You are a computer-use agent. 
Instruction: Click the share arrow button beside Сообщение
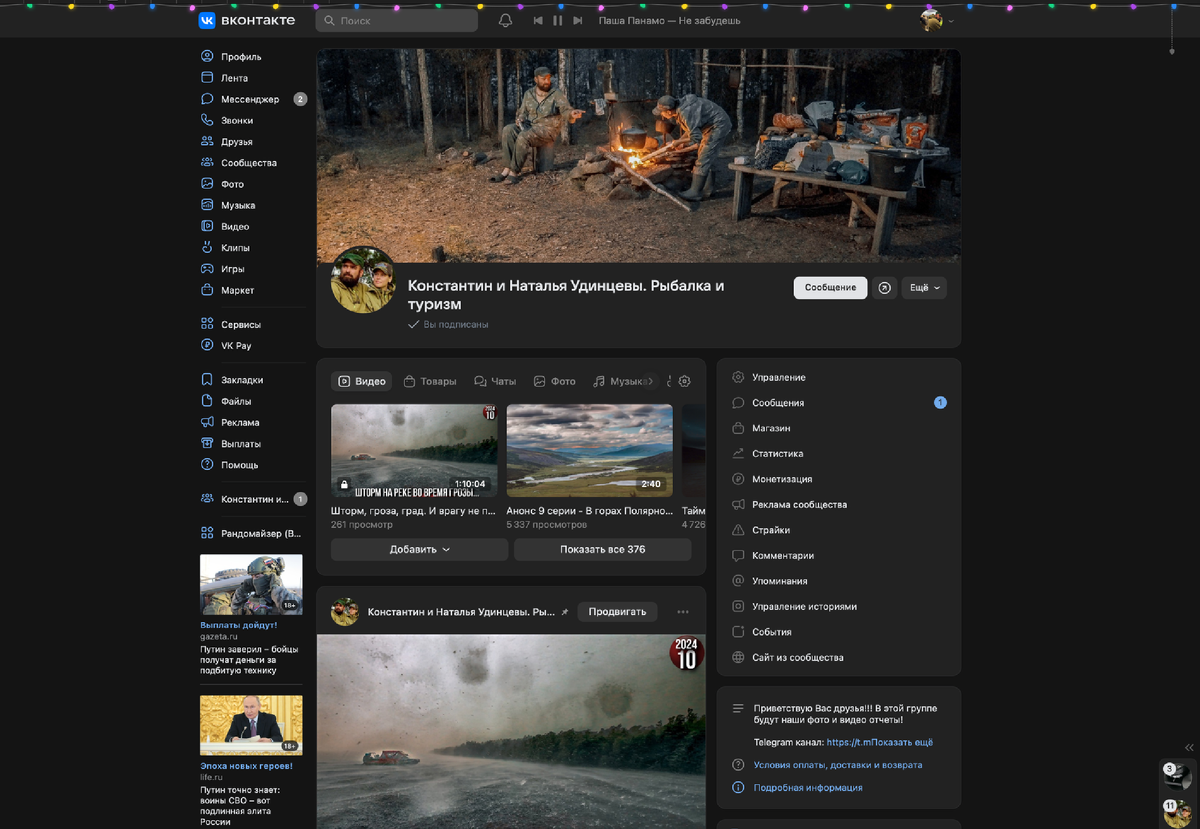[884, 288]
